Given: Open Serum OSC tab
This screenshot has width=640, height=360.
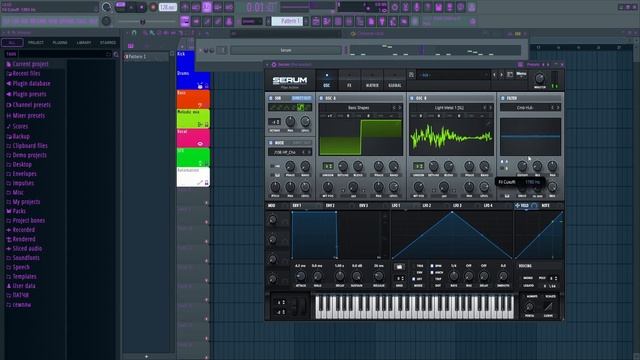Looking at the screenshot, I should [327, 80].
